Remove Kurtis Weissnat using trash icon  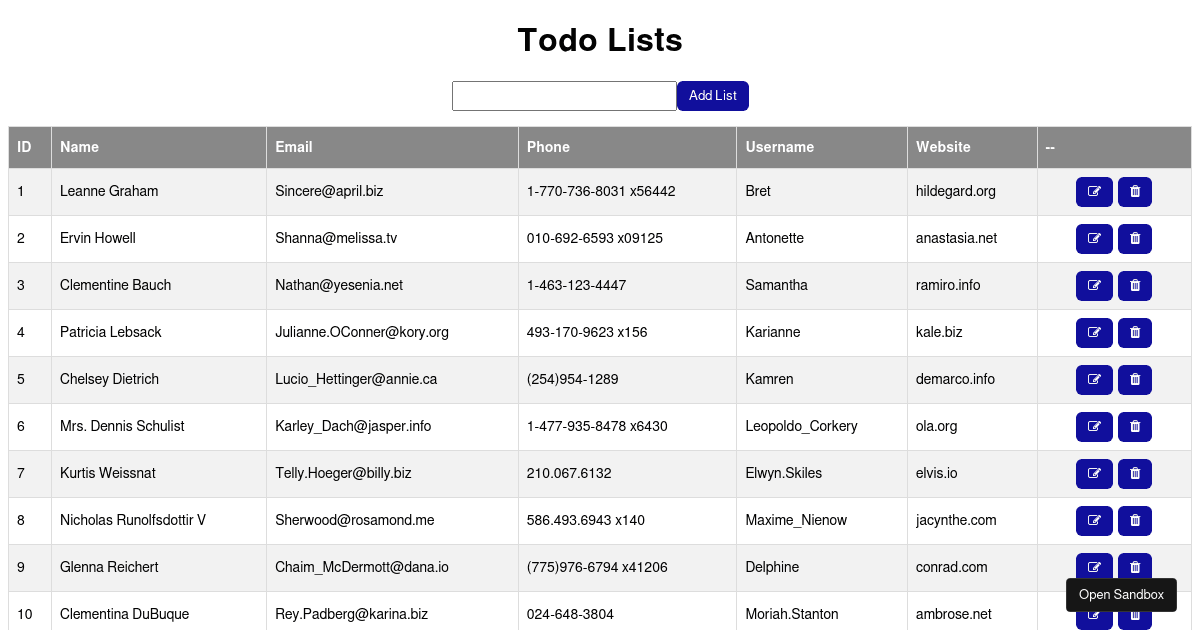[x=1135, y=474]
